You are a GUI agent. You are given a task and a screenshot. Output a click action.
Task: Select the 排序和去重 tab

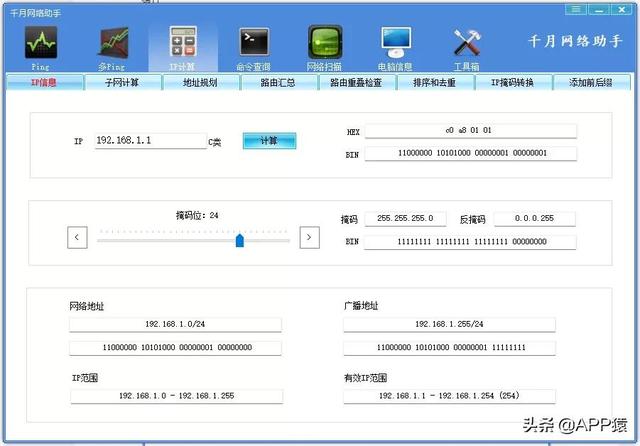[x=434, y=82]
